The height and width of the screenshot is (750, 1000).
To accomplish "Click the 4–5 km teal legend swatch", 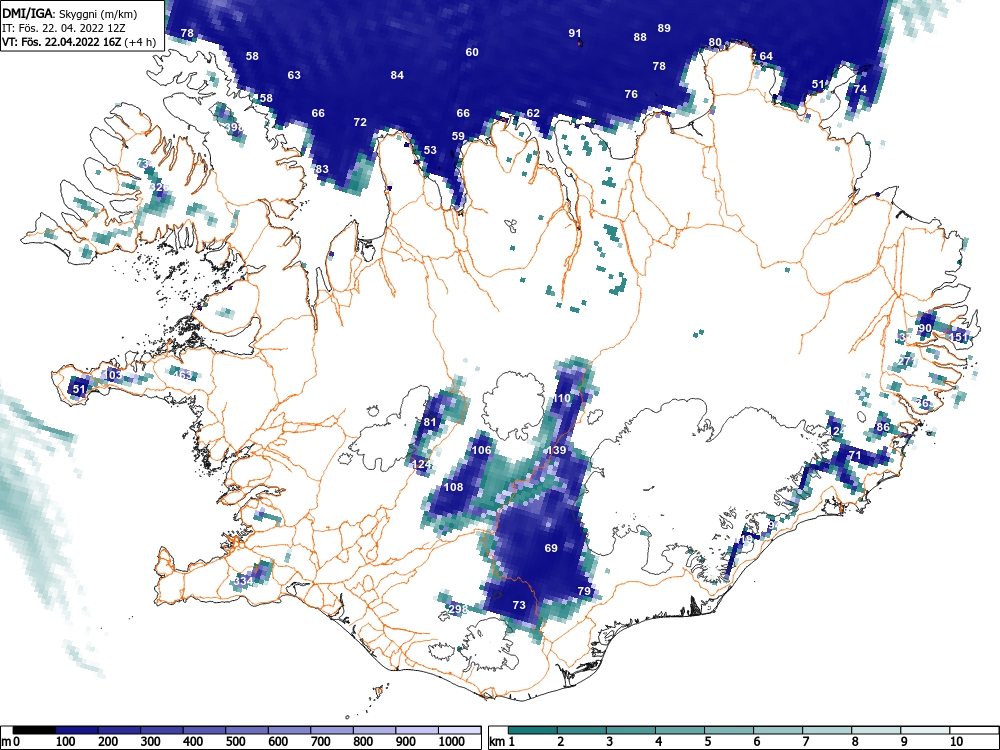I will click(x=680, y=730).
